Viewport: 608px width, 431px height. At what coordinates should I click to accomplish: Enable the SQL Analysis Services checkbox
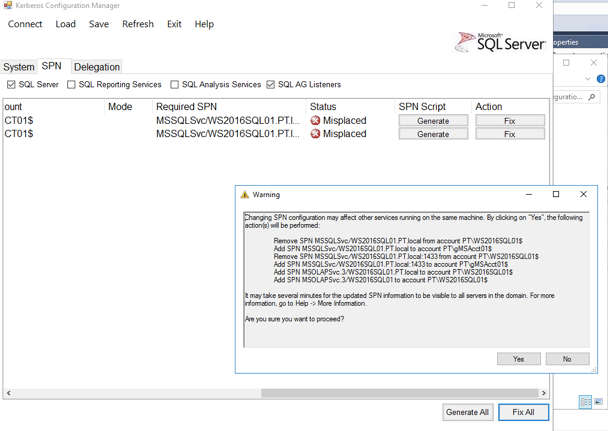(174, 85)
